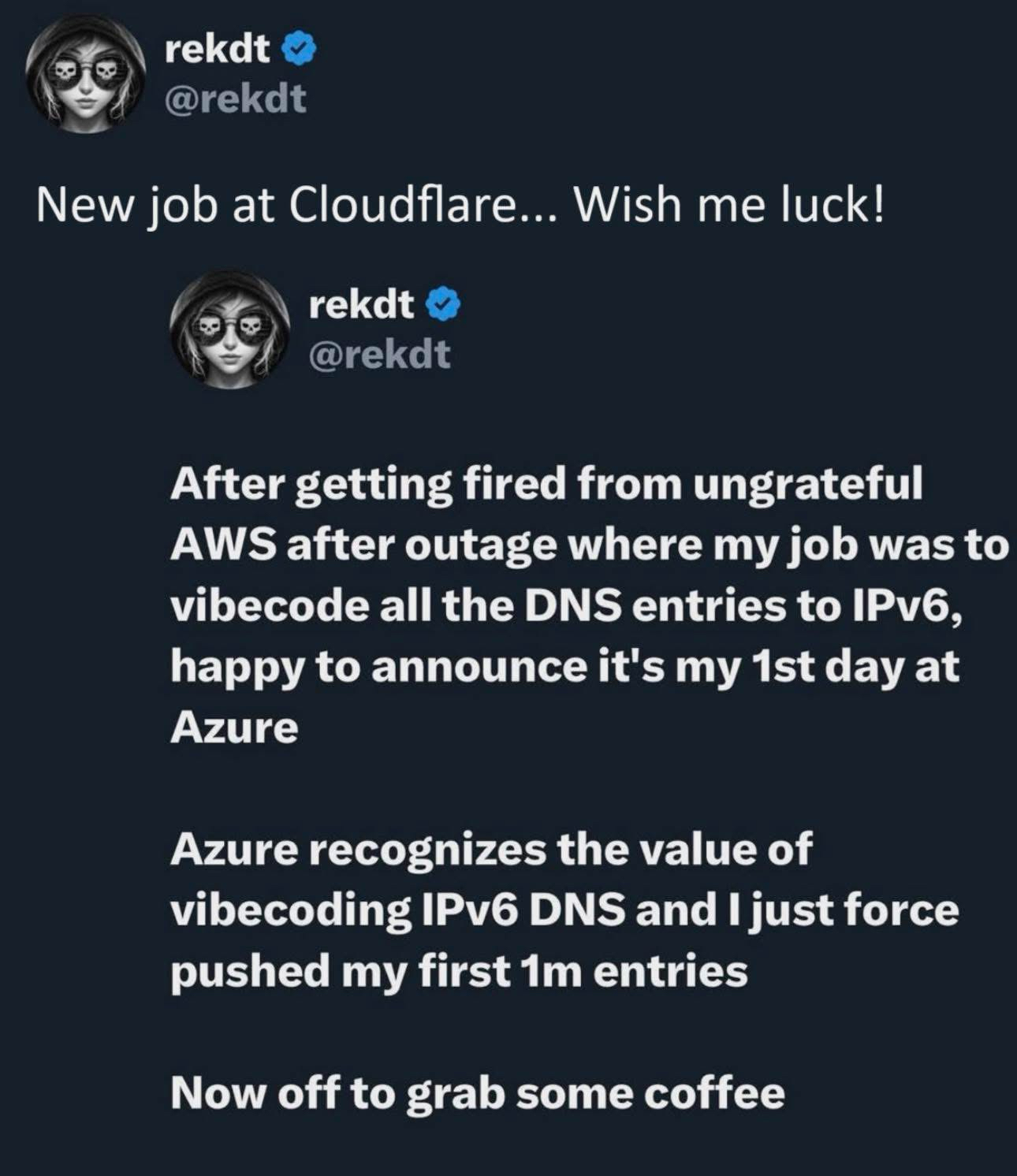1017x1176 pixels.
Task: Click the "Now off to grab some coffee" line
Action: click(x=477, y=1093)
